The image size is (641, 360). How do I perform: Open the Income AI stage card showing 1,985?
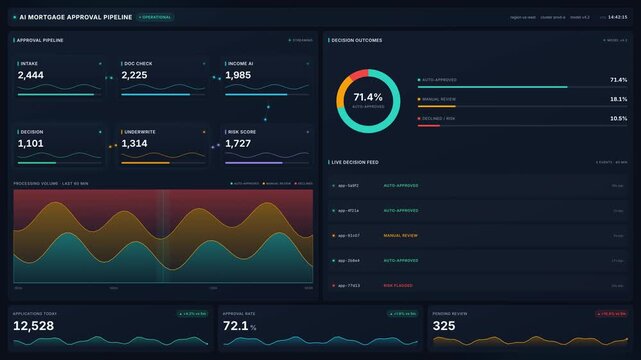coord(267,77)
